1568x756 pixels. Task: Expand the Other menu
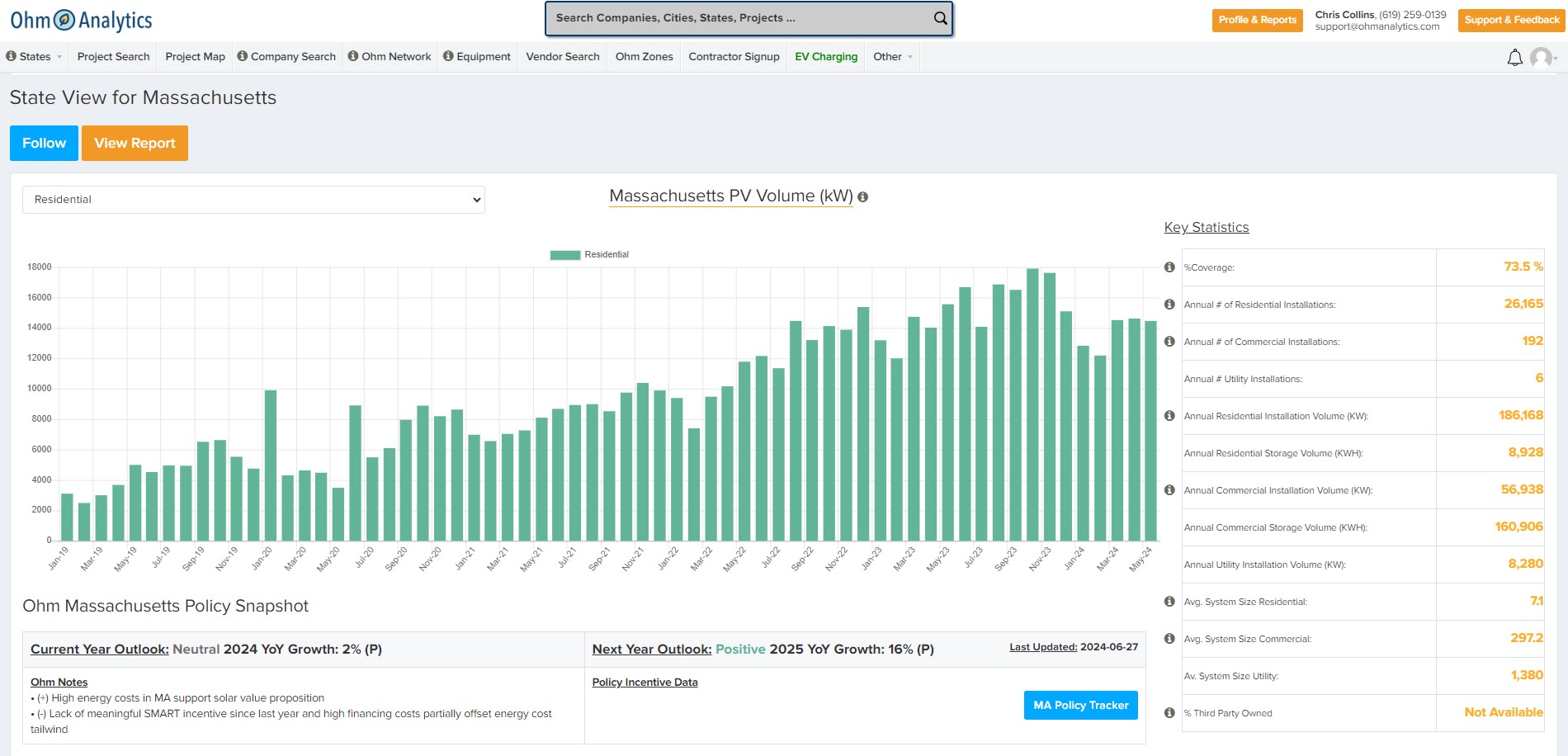893,57
